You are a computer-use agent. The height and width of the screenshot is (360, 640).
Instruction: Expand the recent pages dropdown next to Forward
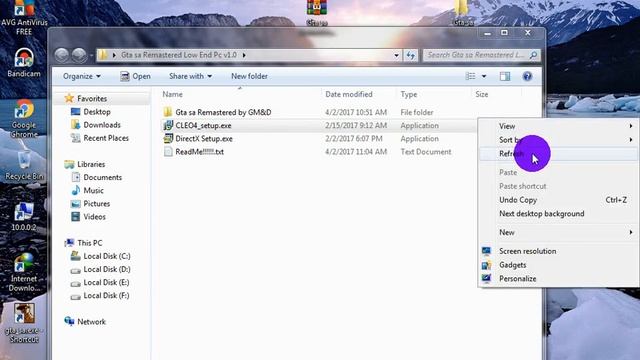91,55
